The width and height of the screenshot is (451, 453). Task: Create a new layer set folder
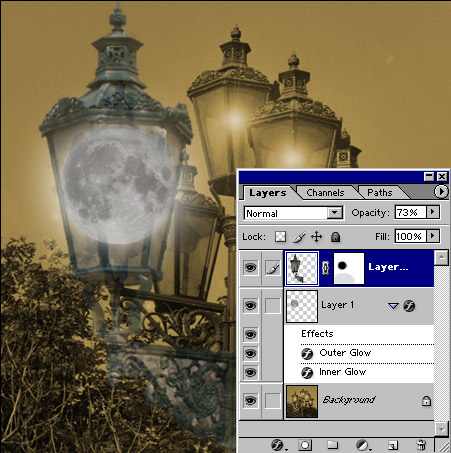pos(332,445)
